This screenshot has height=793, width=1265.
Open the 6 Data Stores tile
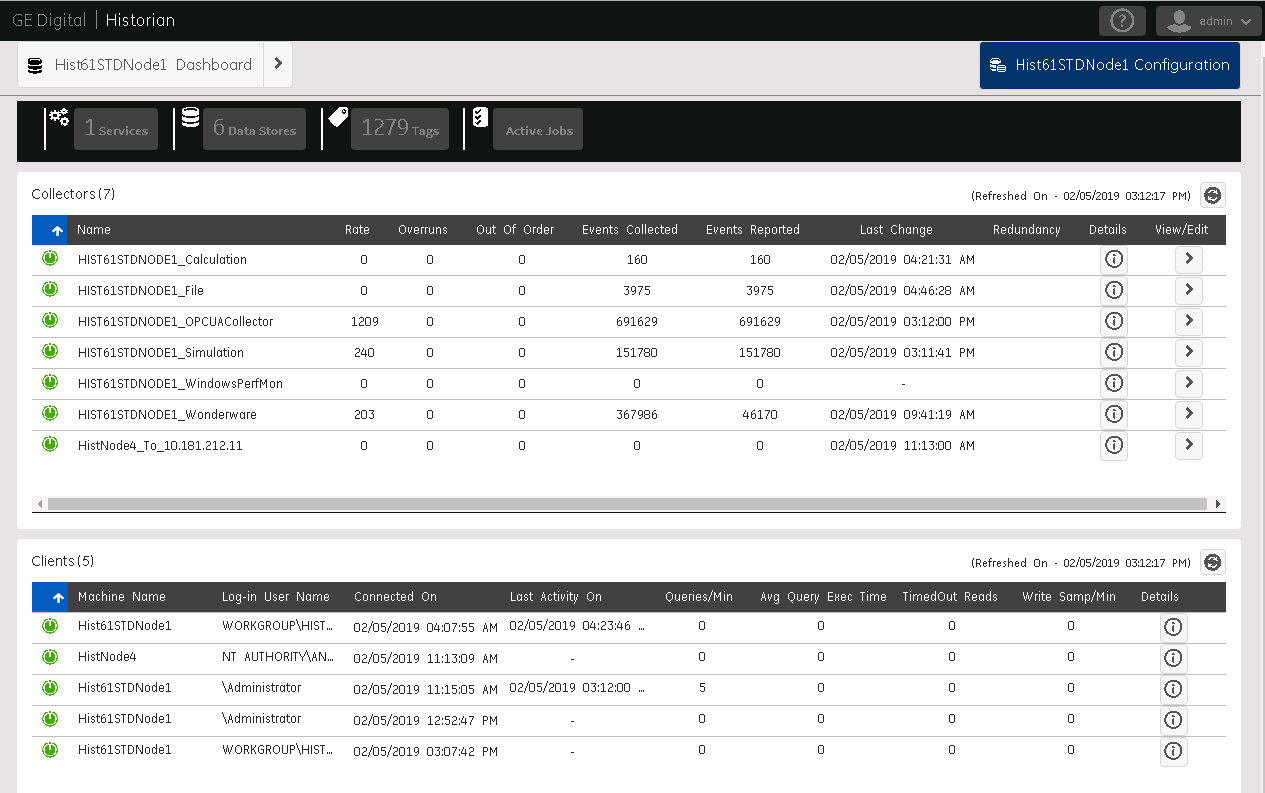tap(254, 130)
